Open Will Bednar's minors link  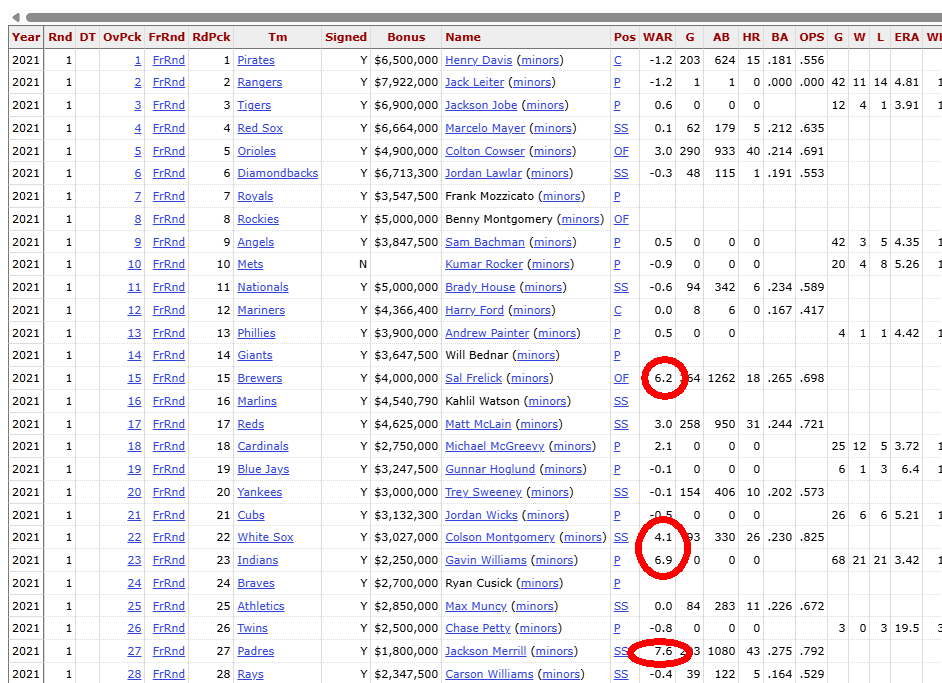[536, 355]
